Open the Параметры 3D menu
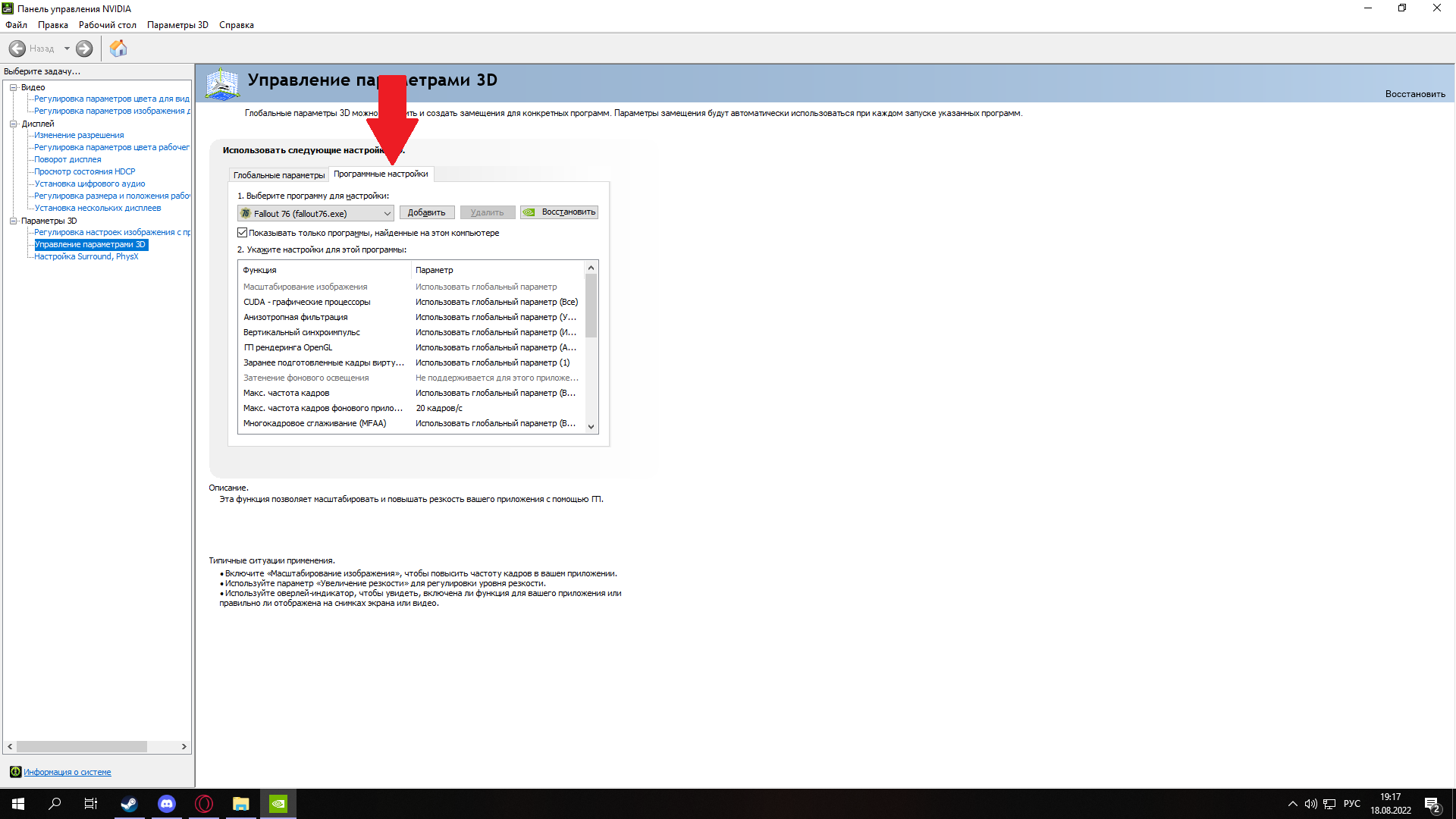1456x819 pixels. (x=177, y=25)
